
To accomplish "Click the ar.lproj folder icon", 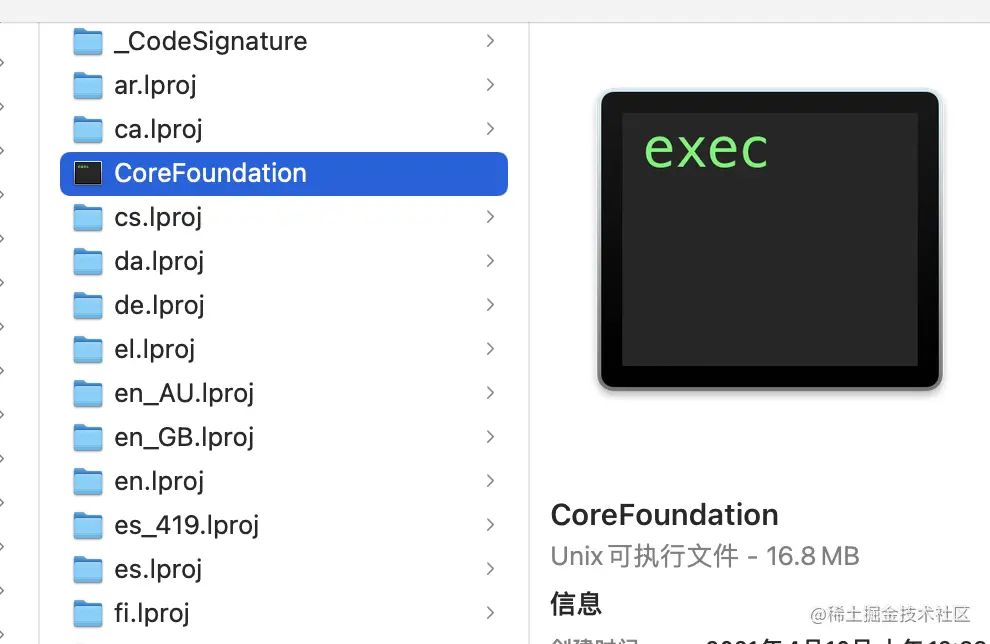I will [x=88, y=85].
